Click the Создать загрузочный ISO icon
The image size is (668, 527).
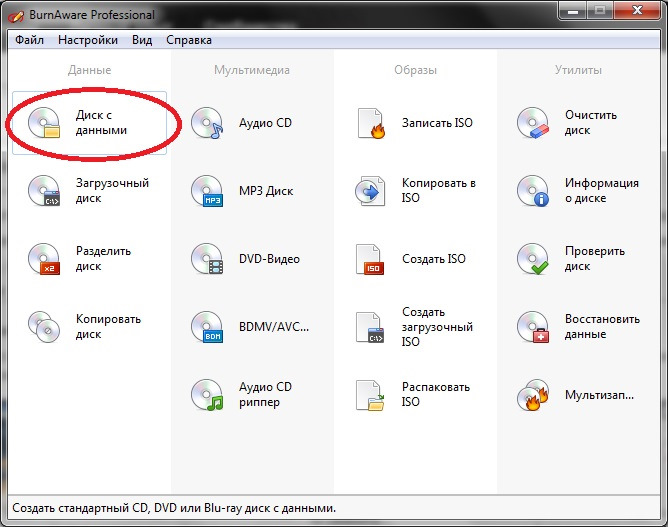point(370,327)
